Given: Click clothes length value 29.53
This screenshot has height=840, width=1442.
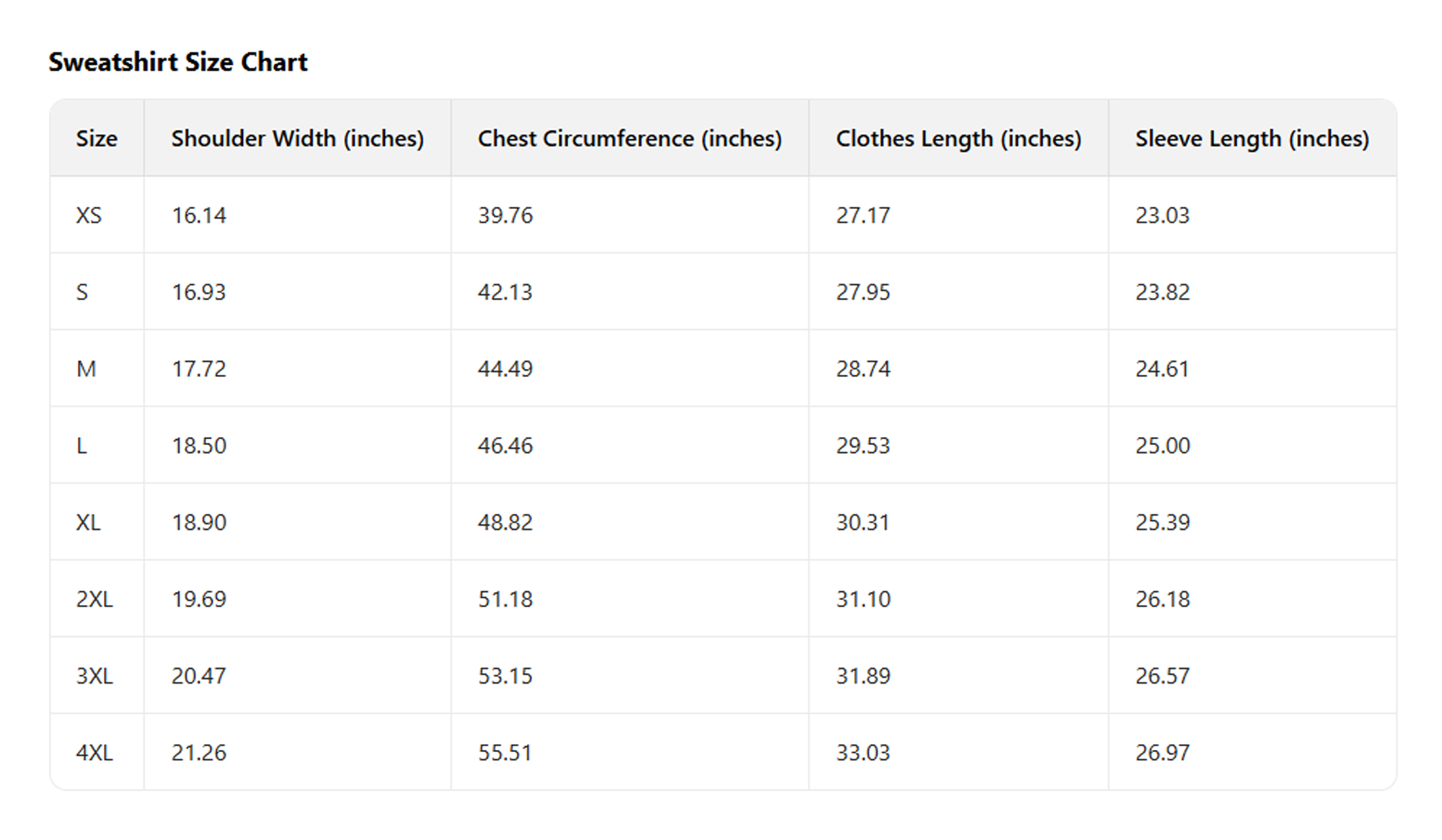Looking at the screenshot, I should click(863, 446).
